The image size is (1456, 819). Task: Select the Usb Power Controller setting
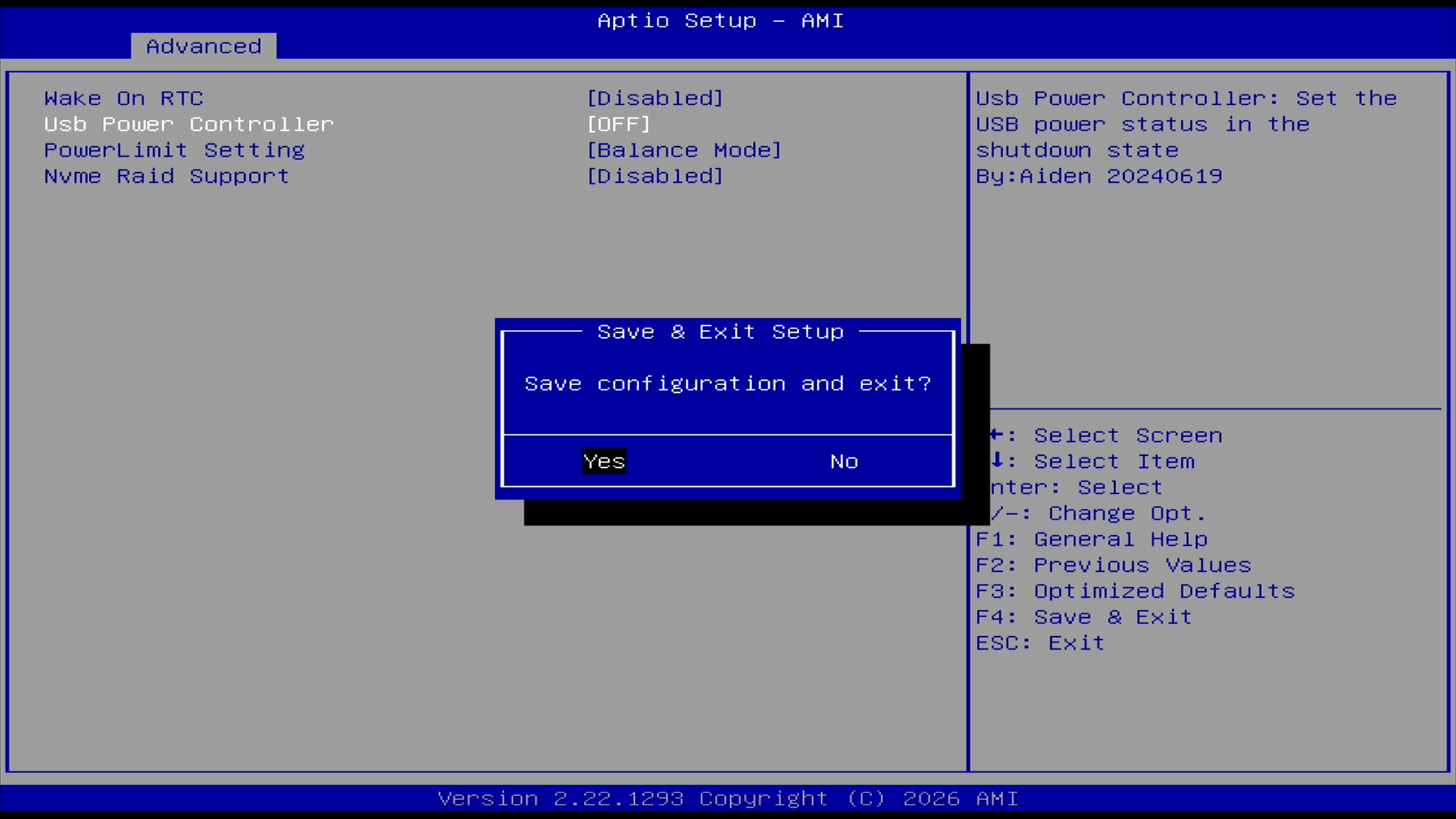click(x=189, y=124)
